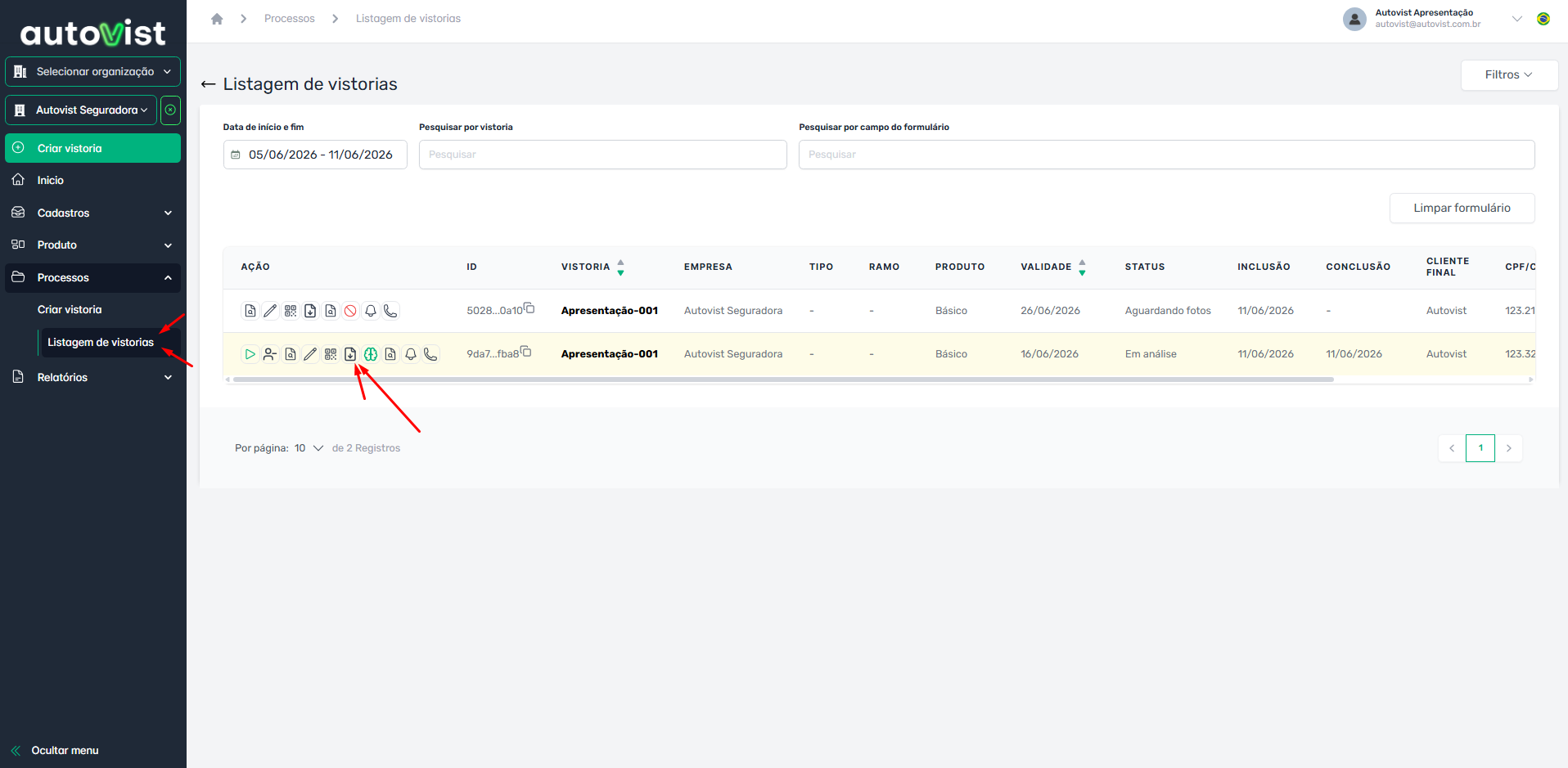The image size is (1568, 768).
Task: Click the back arrow beside Listagem de vistorias
Action: [209, 84]
